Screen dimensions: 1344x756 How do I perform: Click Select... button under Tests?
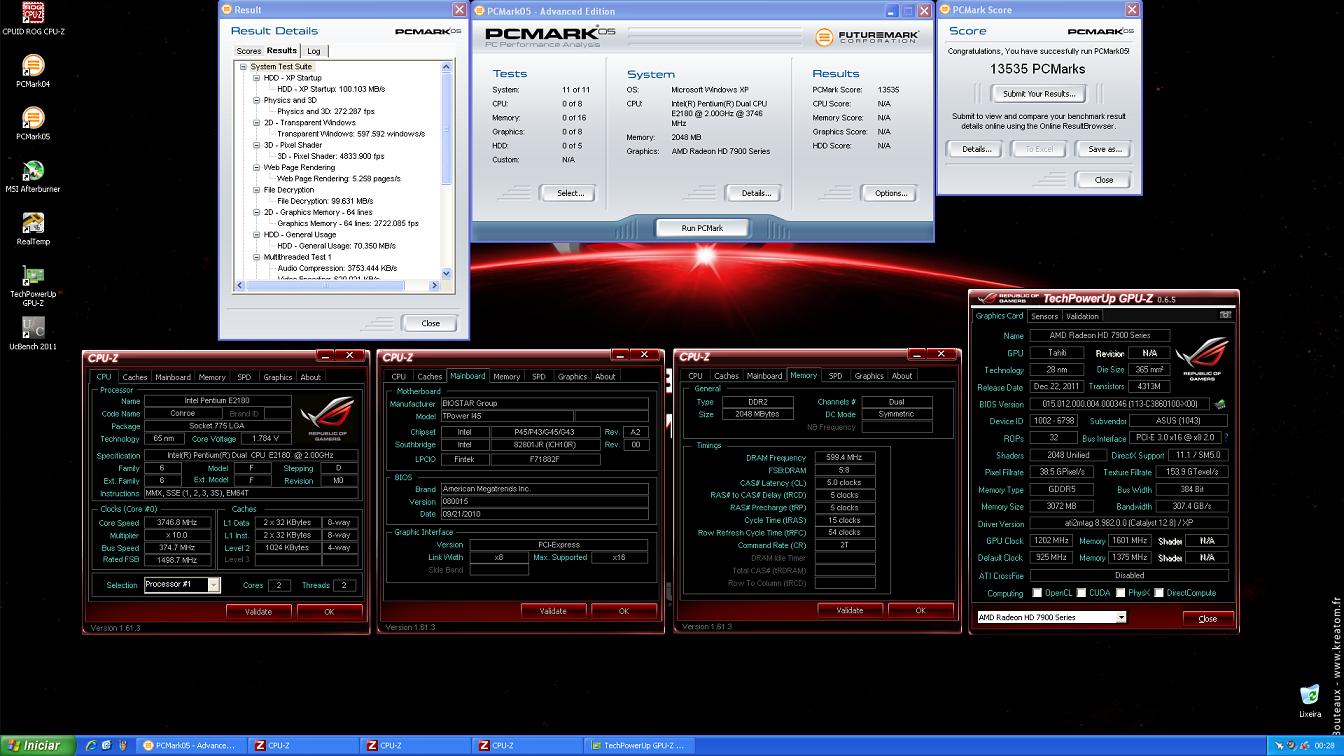pos(569,193)
